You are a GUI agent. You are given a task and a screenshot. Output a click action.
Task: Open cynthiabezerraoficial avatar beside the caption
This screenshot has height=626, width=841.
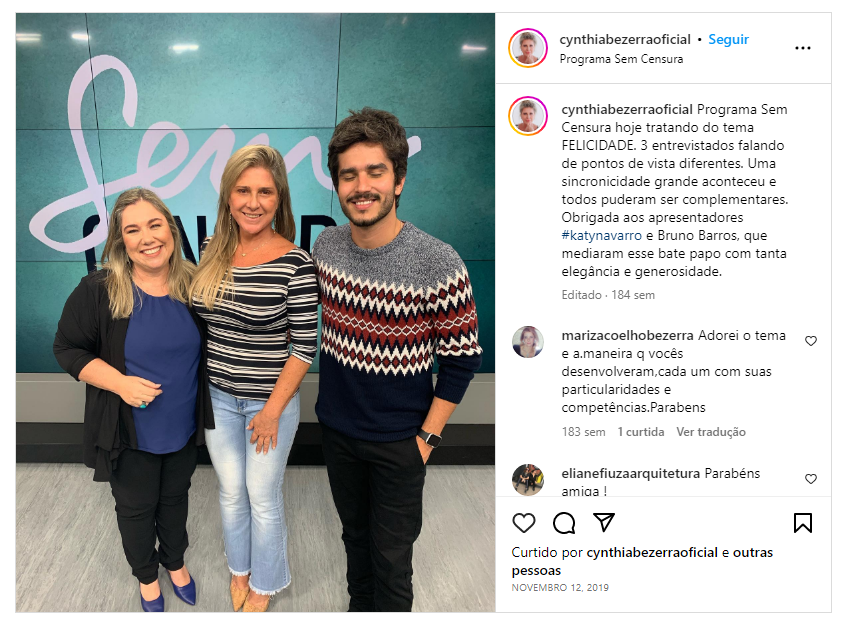528,116
